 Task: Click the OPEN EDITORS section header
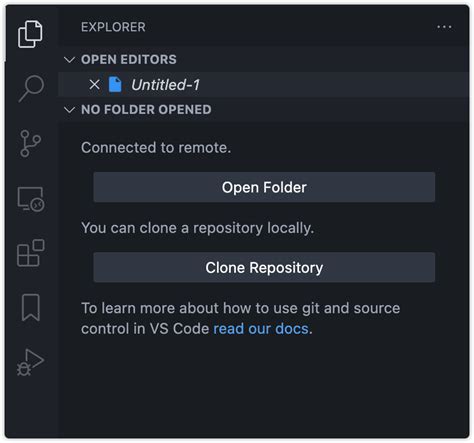point(263,60)
